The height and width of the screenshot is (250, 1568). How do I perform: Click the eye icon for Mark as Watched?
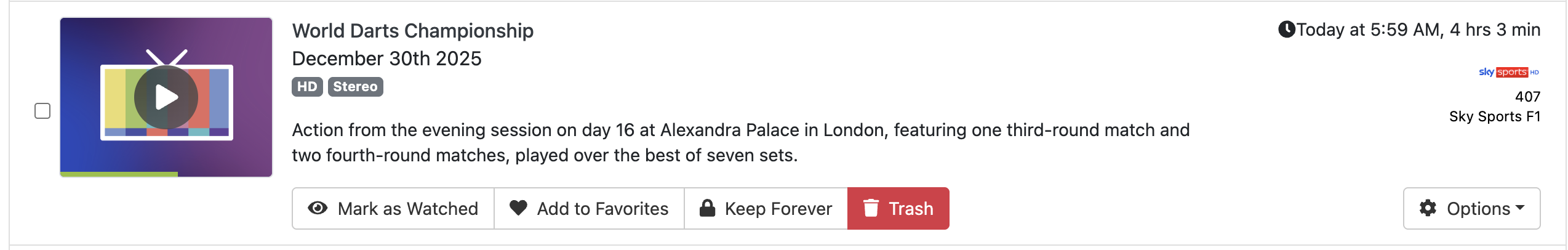pos(318,209)
